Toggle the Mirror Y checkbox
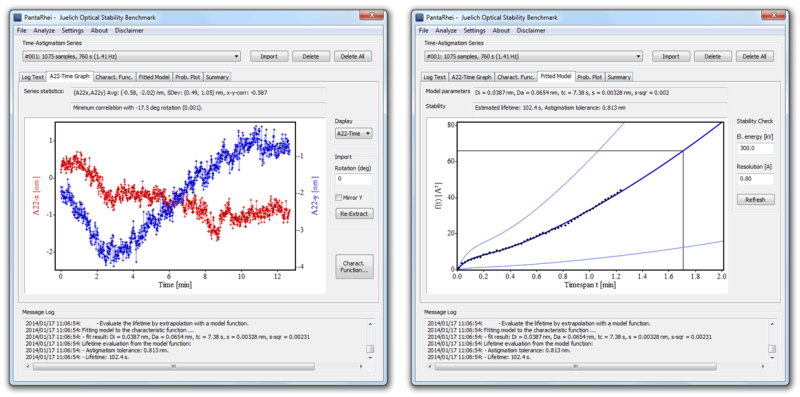Screen dimensions: 800x397 point(338,197)
